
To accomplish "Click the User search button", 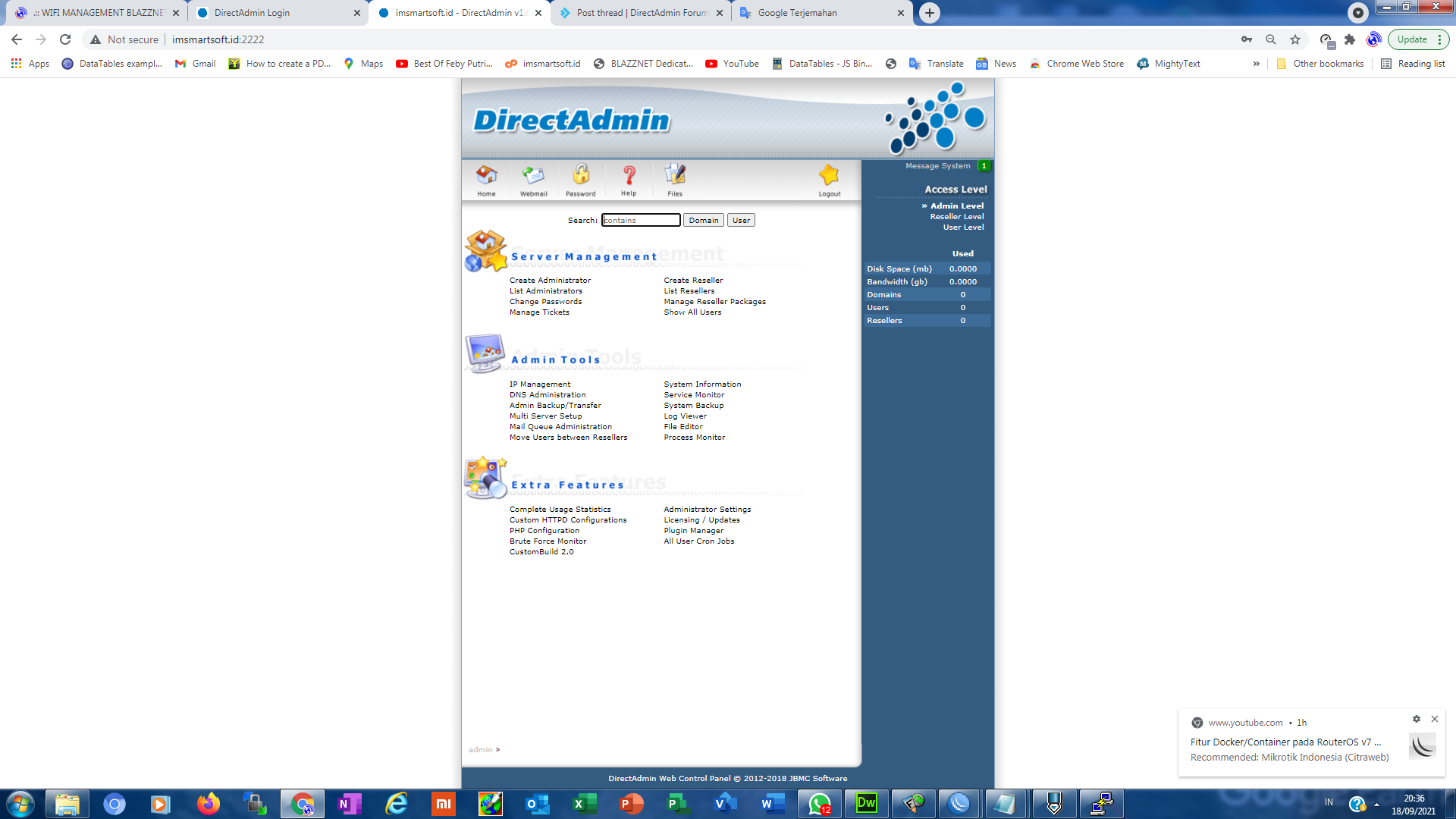I will (x=741, y=221).
